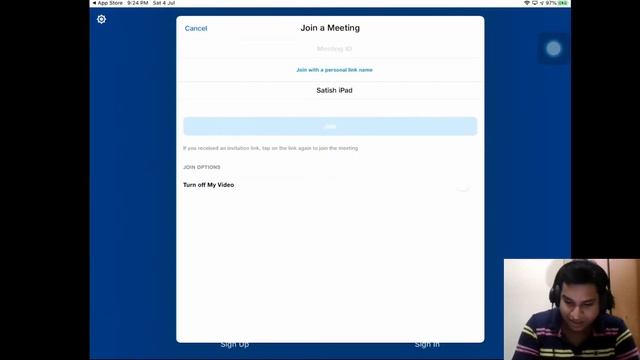Tap the Sign In link
Screen dimensions: 640x360
click(427, 344)
